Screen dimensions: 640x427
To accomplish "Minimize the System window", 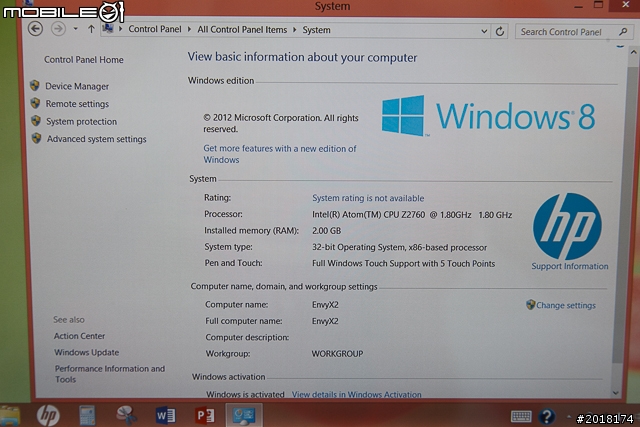I will 578,6.
